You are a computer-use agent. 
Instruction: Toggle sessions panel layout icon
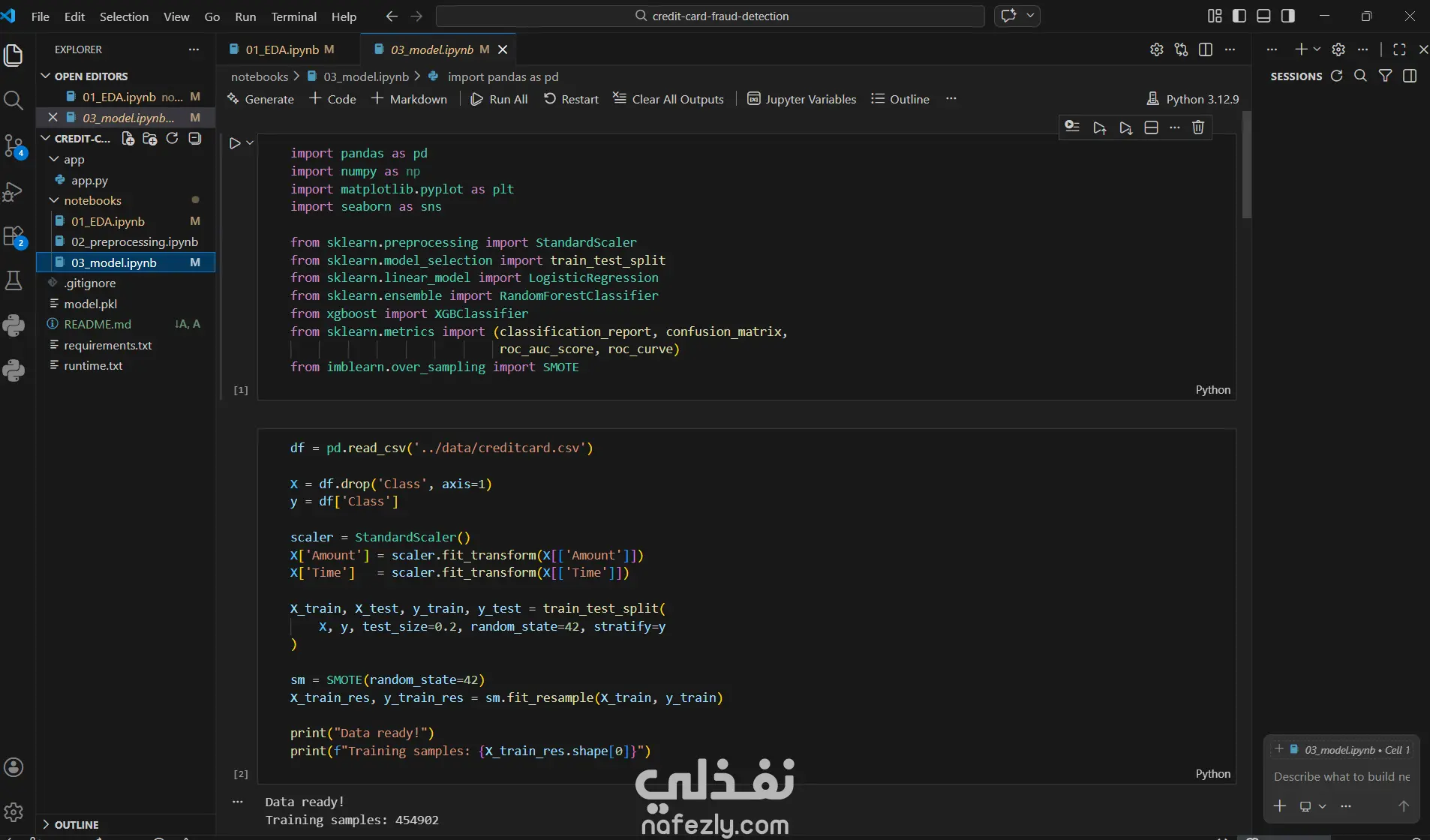(x=1410, y=76)
